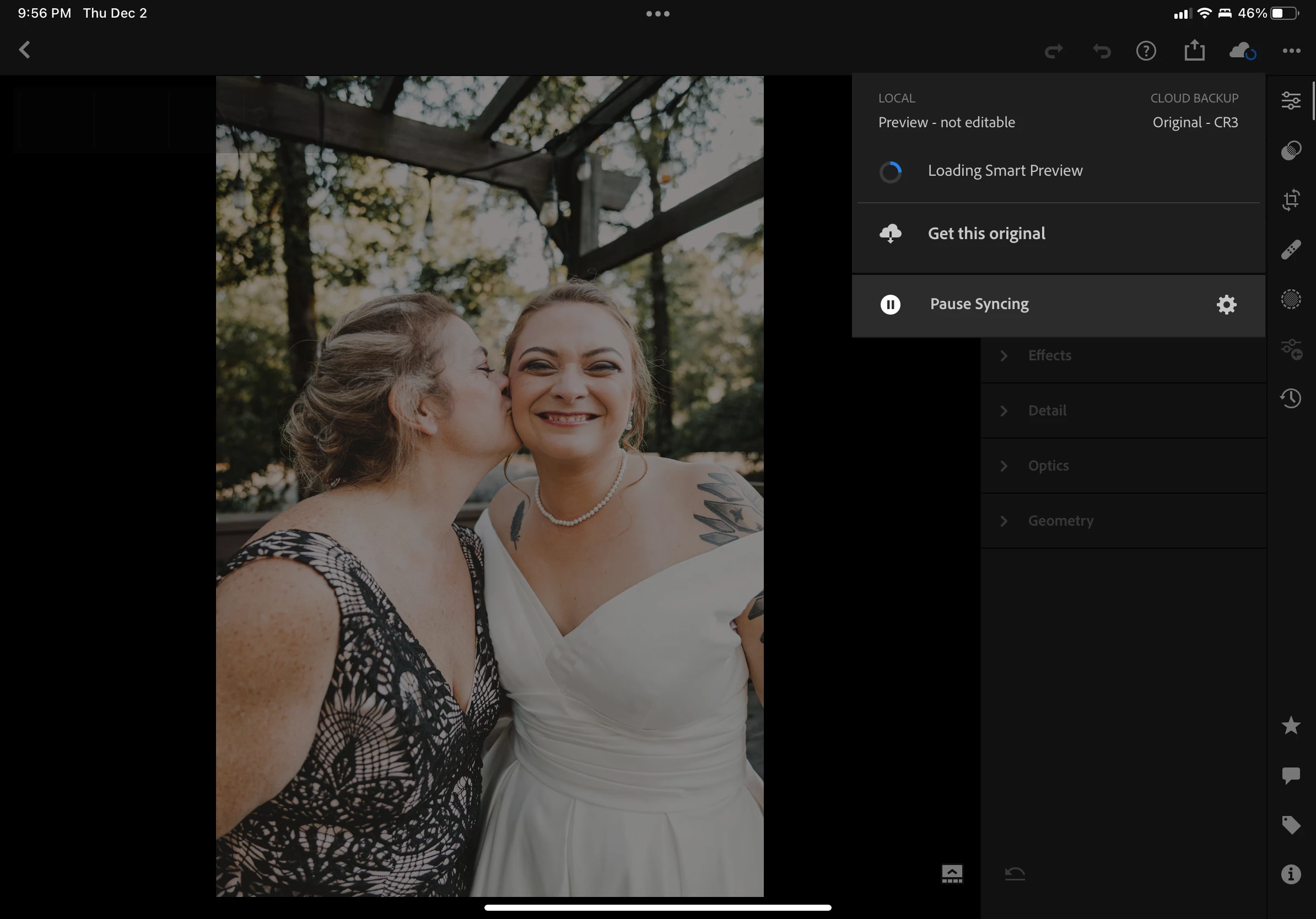Open the Presets circles icon
Screen dimensions: 1316x919
pos(1291,150)
